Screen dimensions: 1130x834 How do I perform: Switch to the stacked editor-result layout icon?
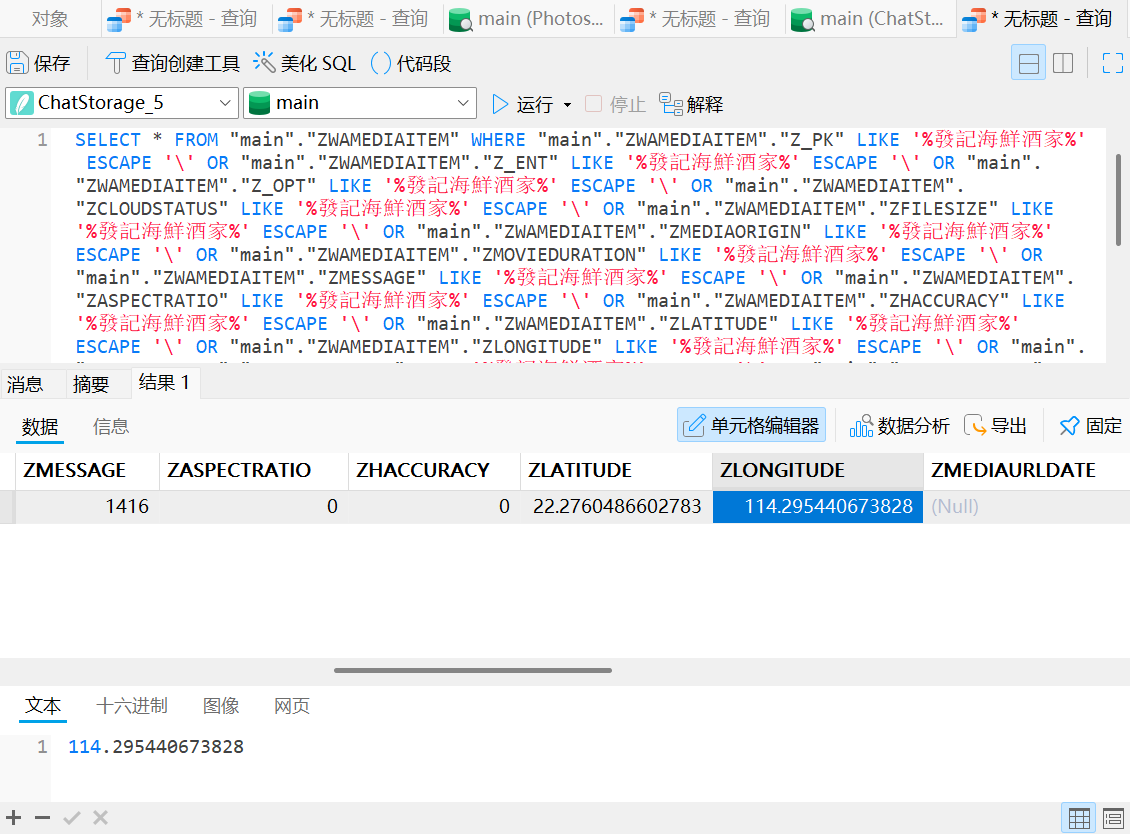(1028, 63)
